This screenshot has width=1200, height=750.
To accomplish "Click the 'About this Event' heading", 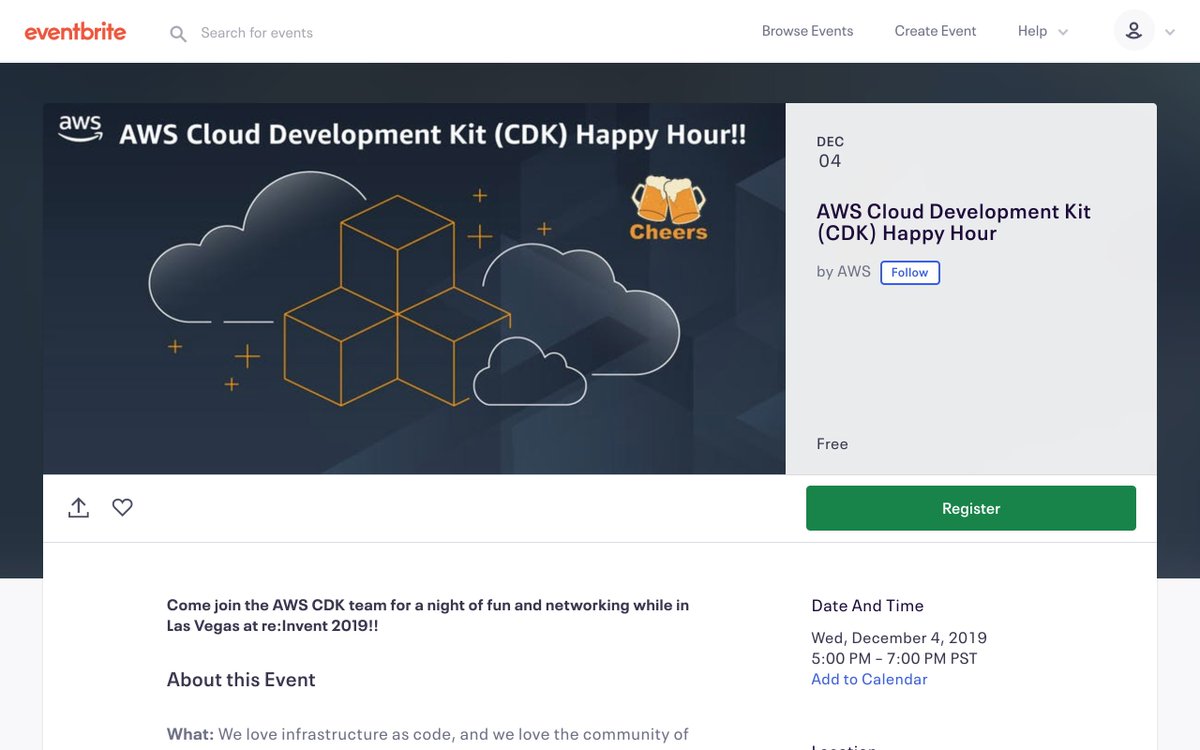I will tap(241, 679).
